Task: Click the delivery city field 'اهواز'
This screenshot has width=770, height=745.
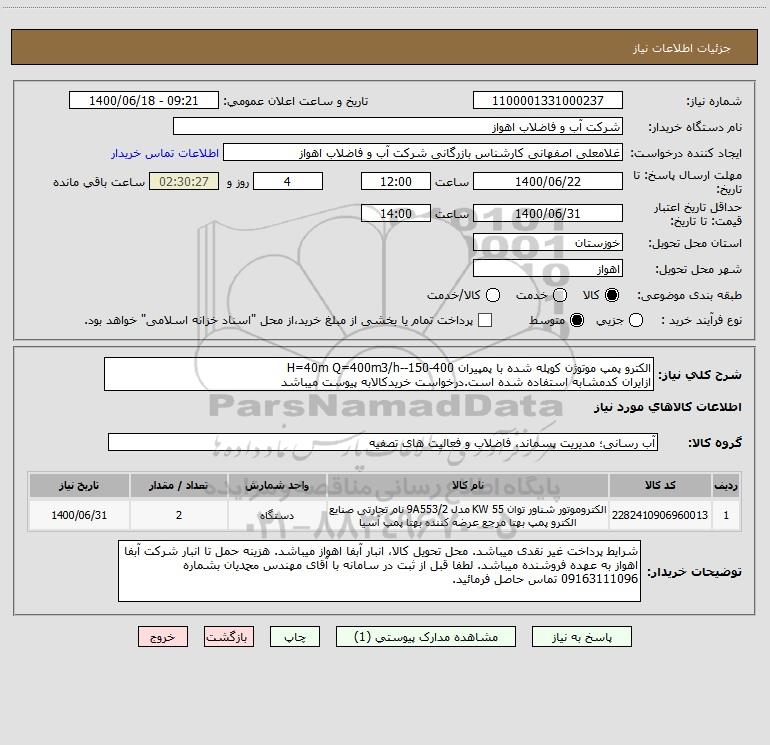Action: (548, 269)
